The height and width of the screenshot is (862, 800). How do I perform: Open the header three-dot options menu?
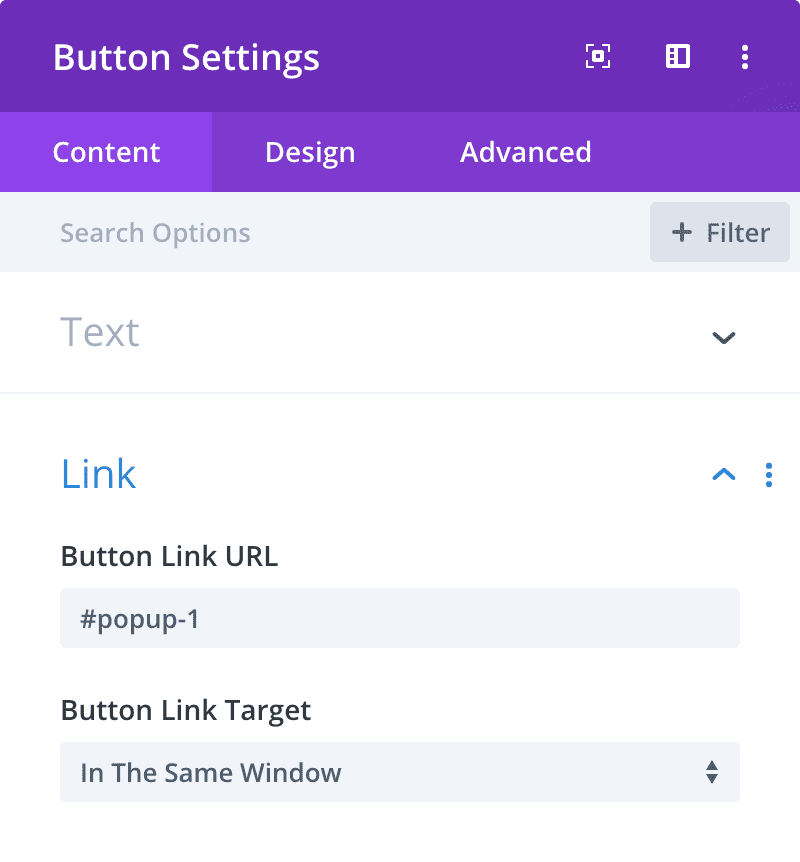coord(744,57)
